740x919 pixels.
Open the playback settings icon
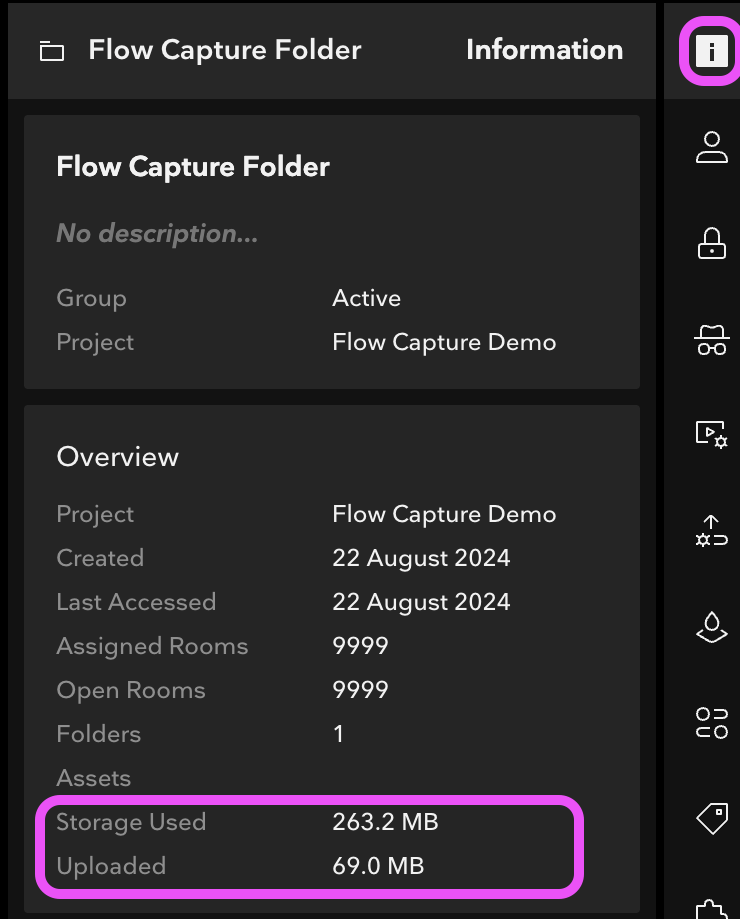pos(711,434)
